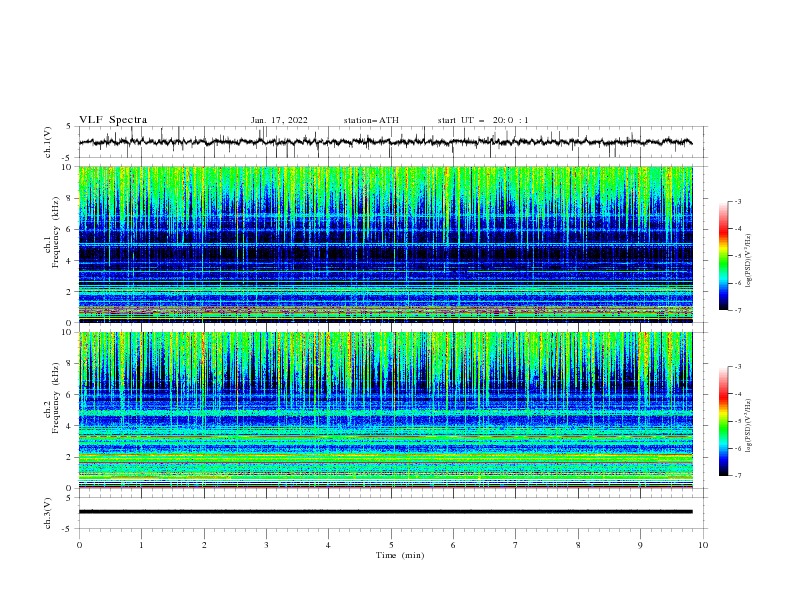The height and width of the screenshot is (612, 792).
Task: Click inside the ch.1 spectrogram panel
Action: coord(385,244)
